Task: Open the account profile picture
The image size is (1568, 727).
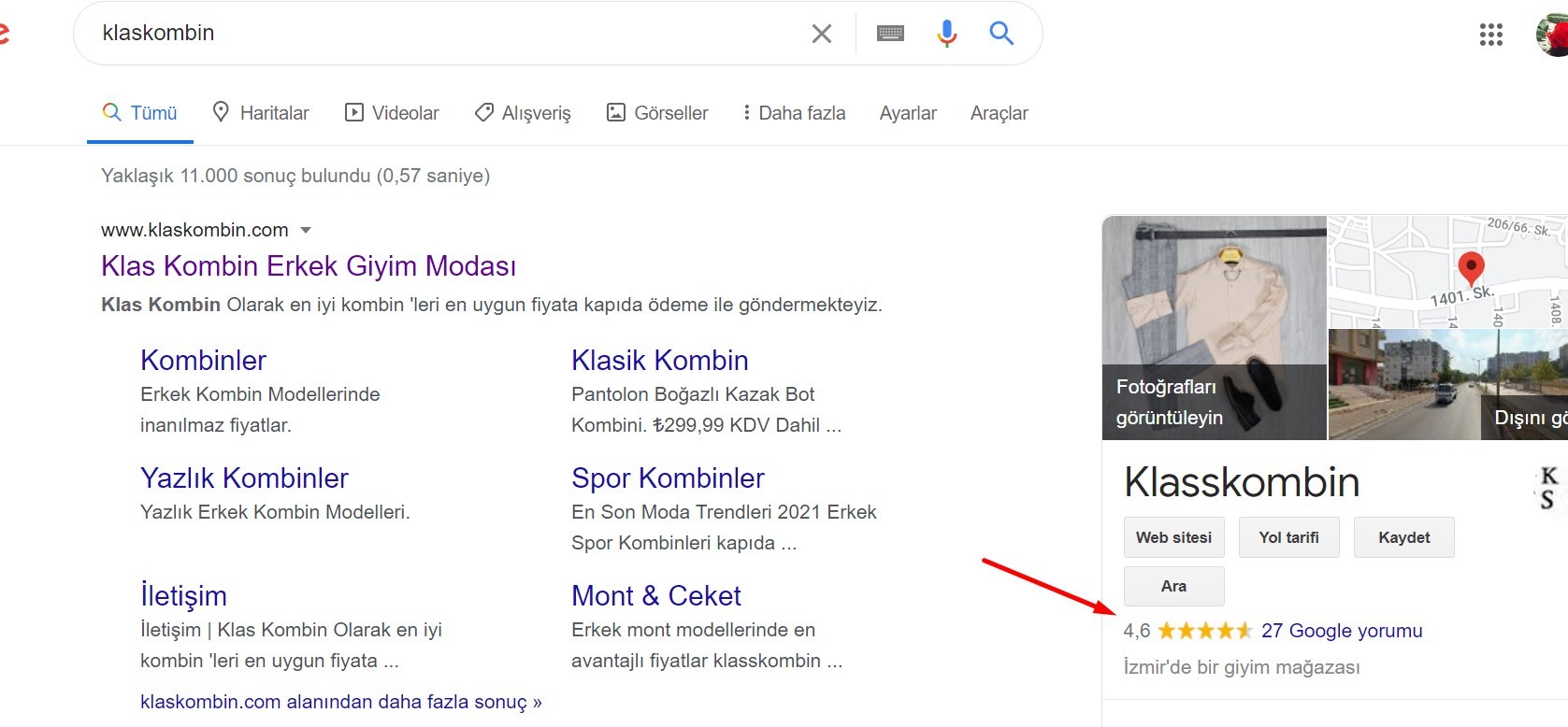Action: pos(1553,36)
